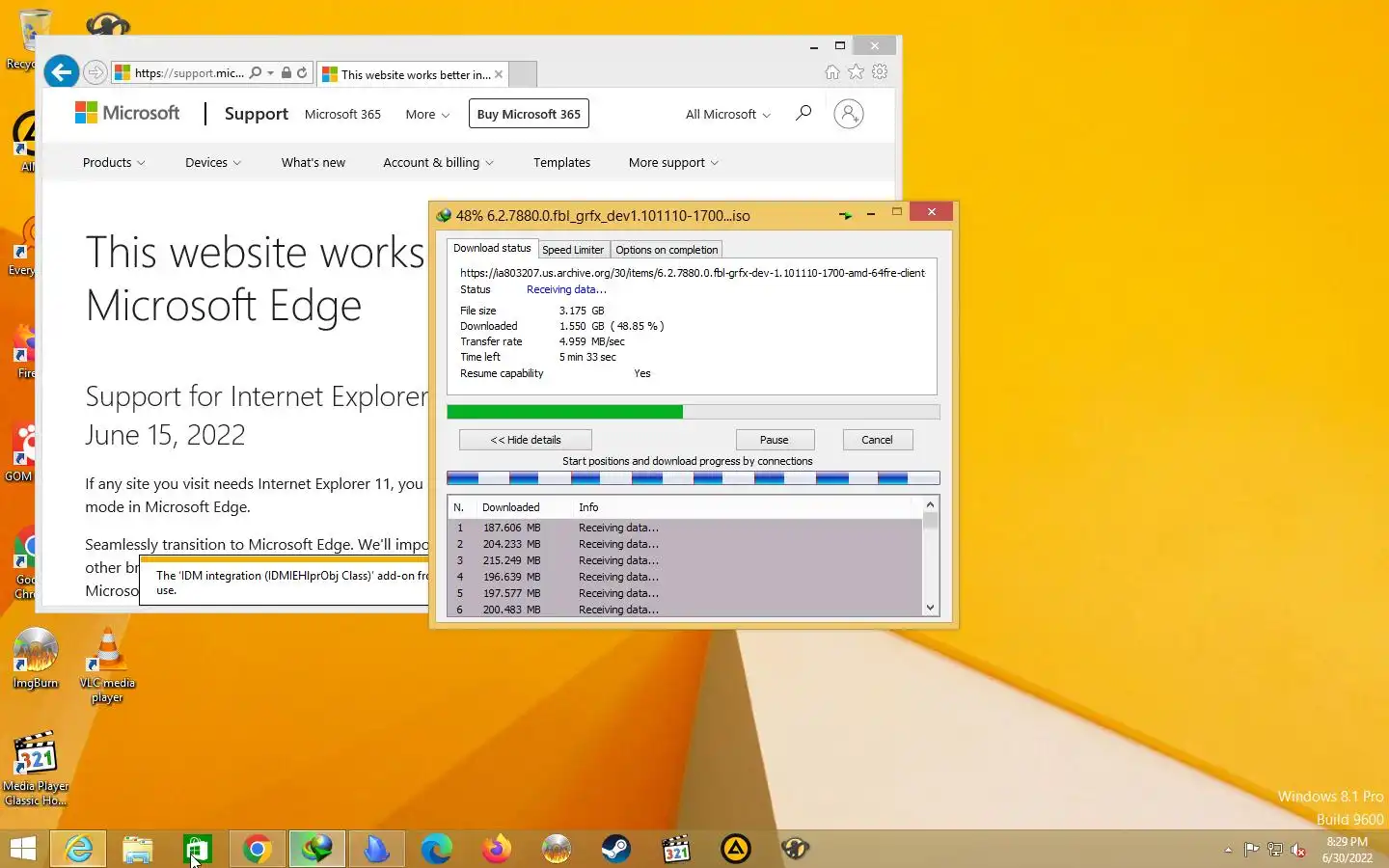The width and height of the screenshot is (1389, 868).
Task: Expand the More dropdown on the Support header
Action: 426,114
